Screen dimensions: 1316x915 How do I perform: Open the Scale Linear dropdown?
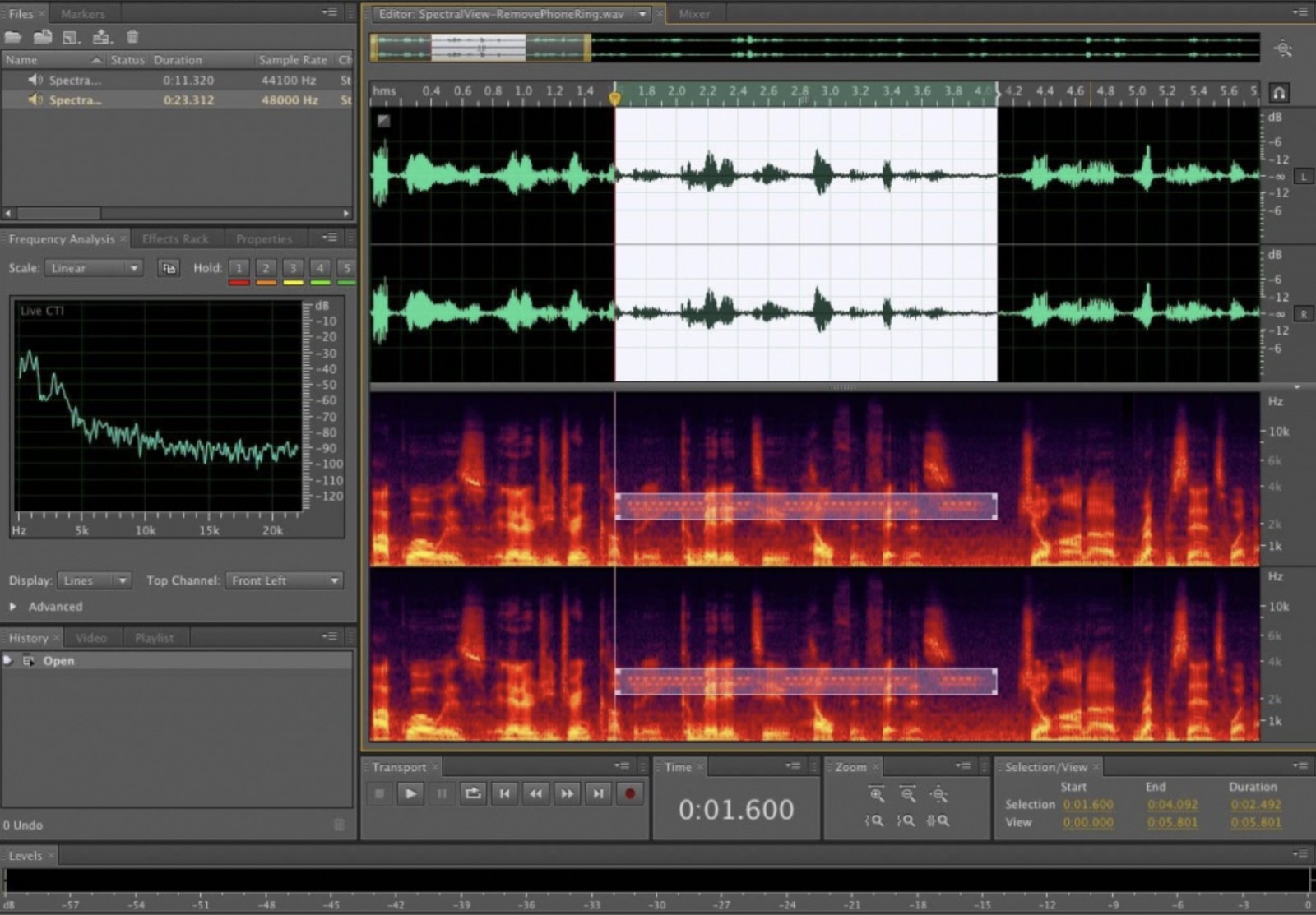click(x=94, y=268)
